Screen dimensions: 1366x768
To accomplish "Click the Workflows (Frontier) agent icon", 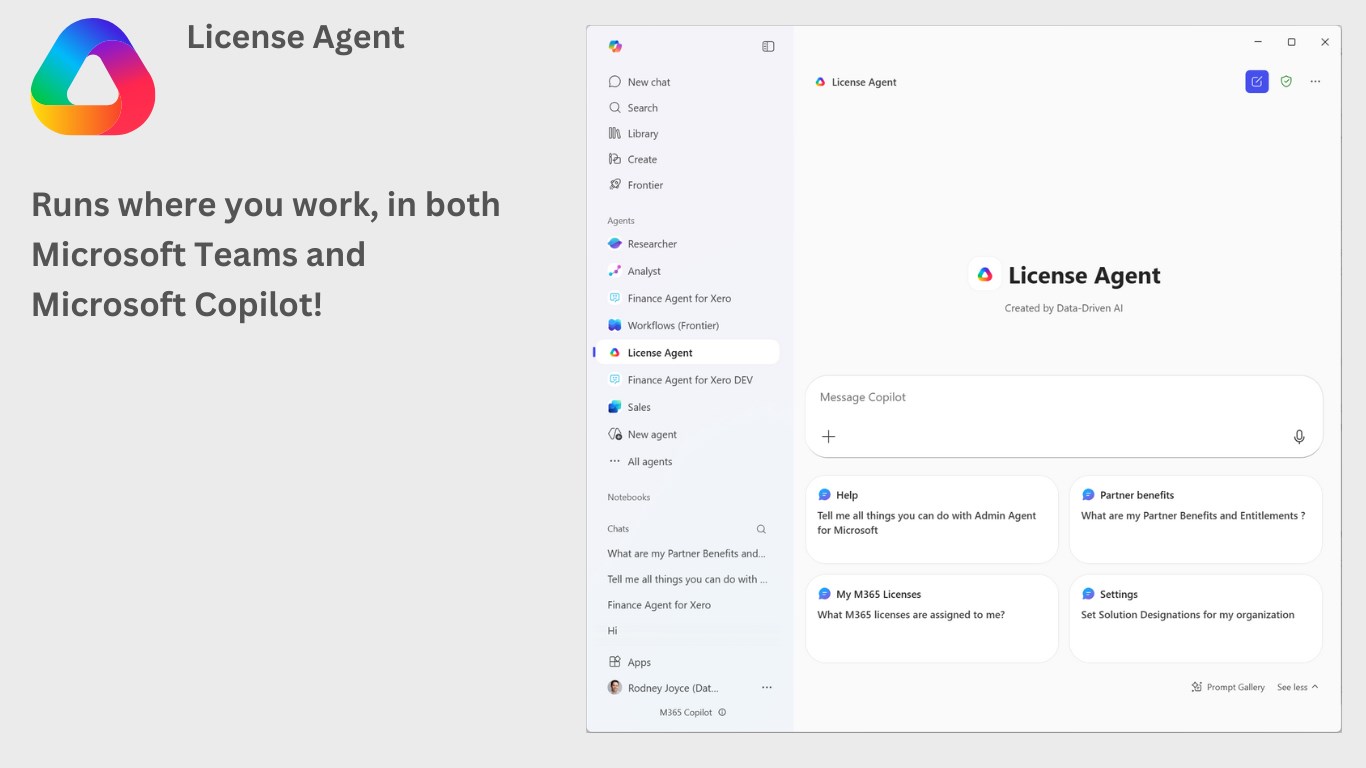I will pos(615,325).
